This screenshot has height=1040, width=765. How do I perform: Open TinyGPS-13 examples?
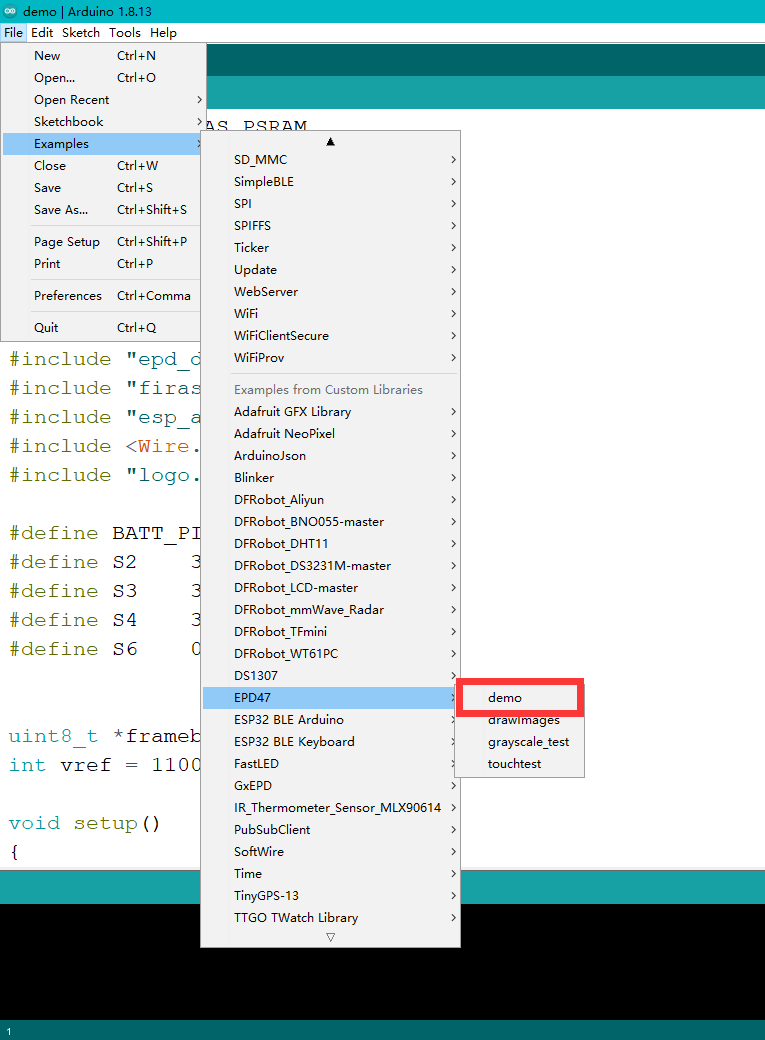(330, 895)
